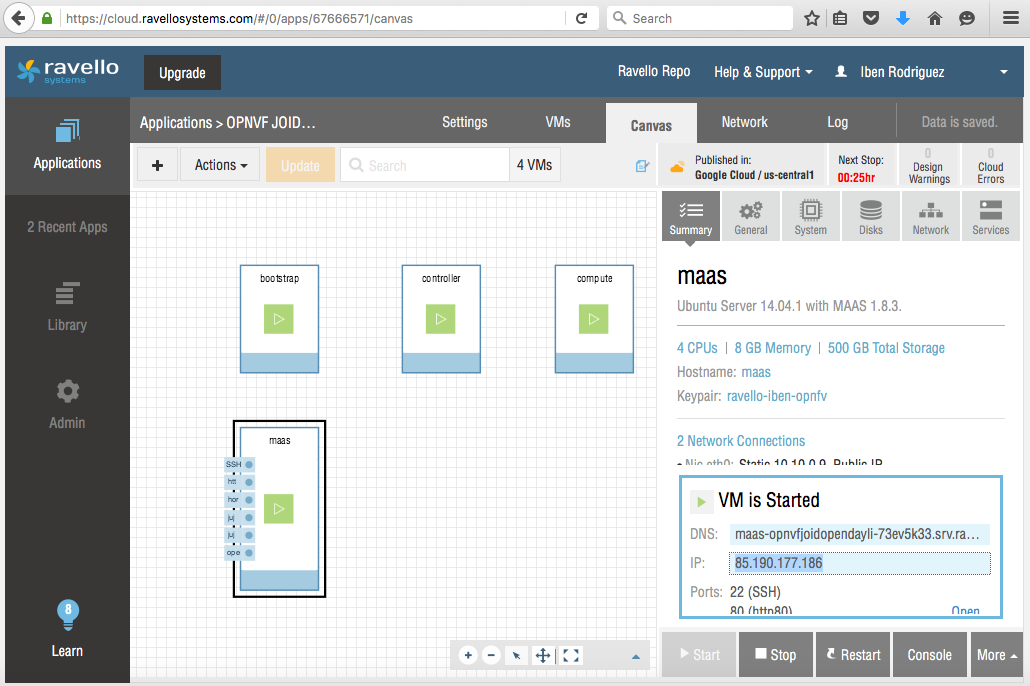Screen dimensions: 1030x686
Task: Click the DNS name field
Action: [859, 534]
